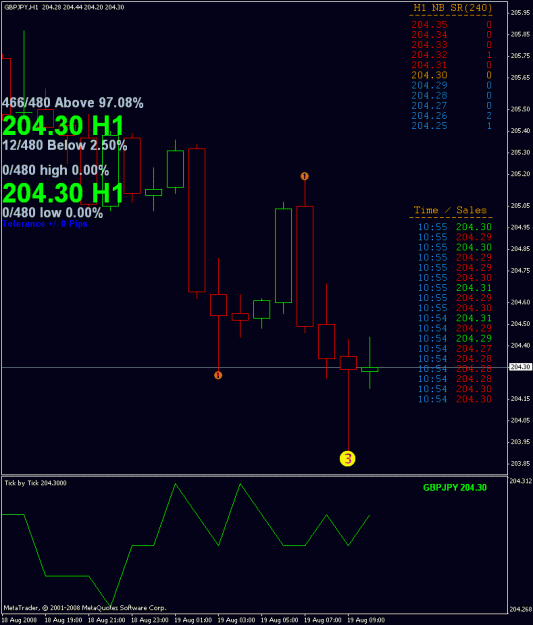Click the 'H1 NB SR(240)' table header

click(452, 8)
